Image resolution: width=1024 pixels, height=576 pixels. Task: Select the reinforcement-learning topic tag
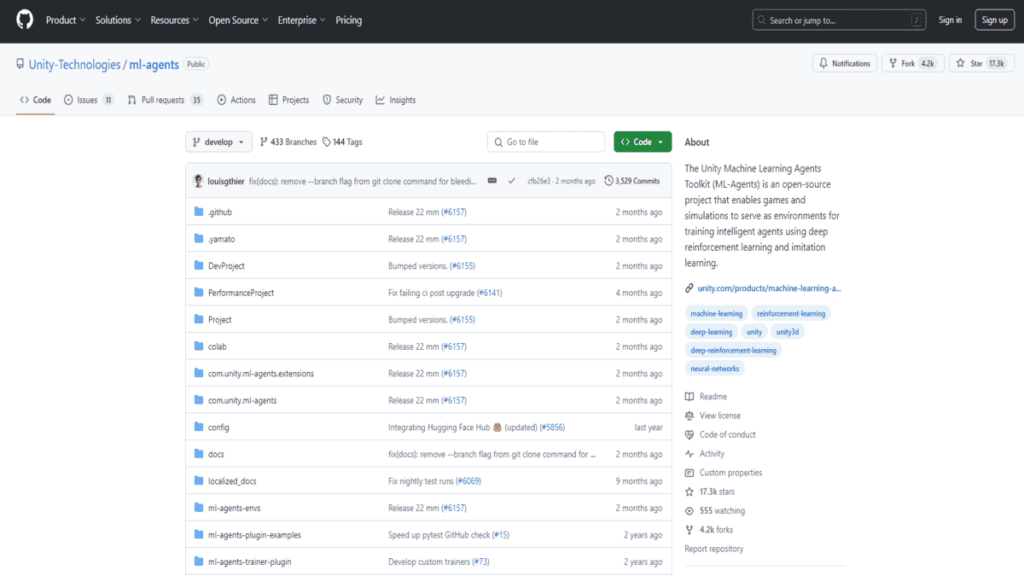[x=791, y=313]
